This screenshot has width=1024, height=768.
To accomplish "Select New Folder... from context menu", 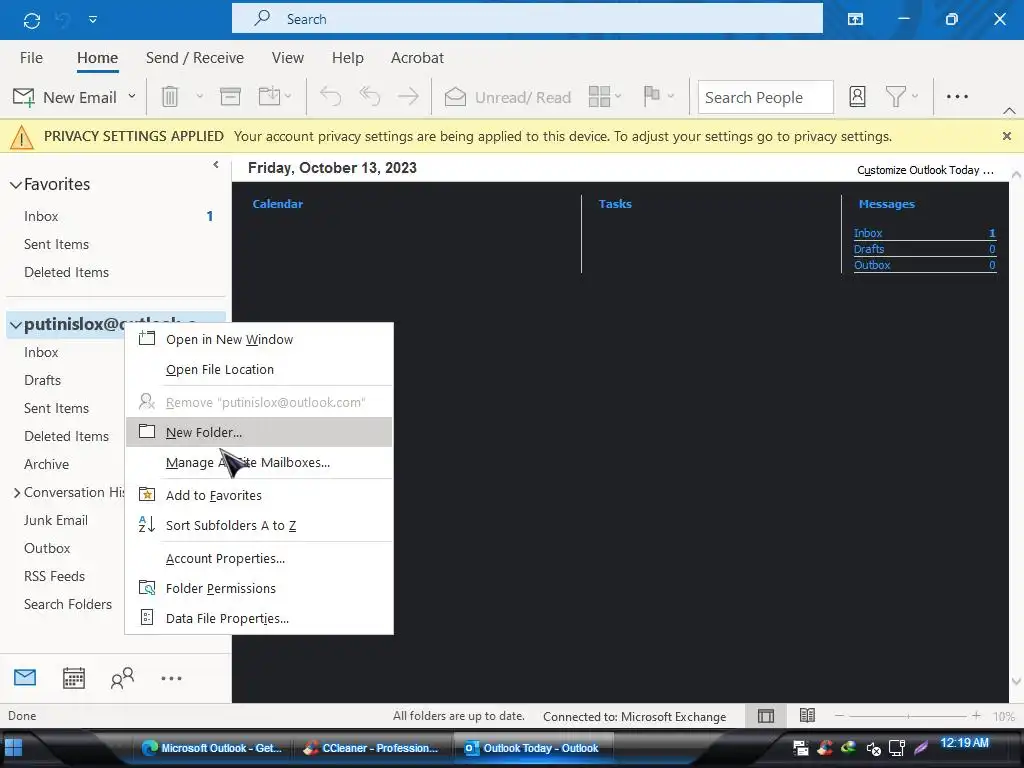I will click(x=259, y=432).
